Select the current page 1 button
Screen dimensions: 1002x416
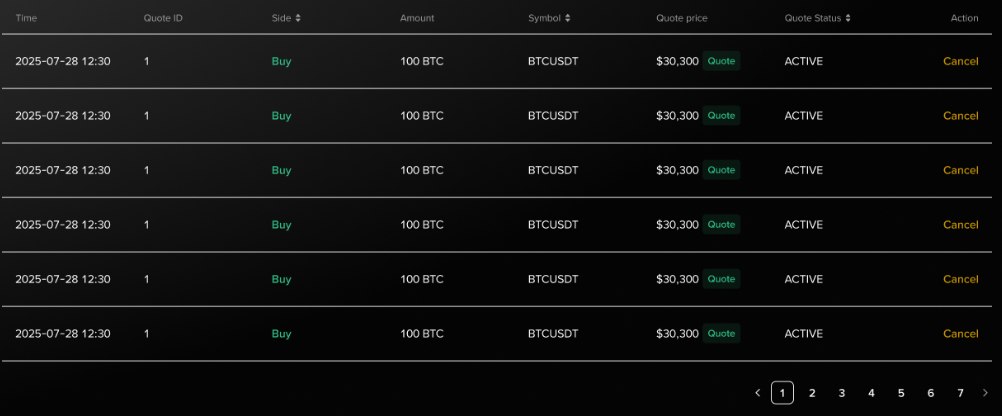click(x=783, y=393)
